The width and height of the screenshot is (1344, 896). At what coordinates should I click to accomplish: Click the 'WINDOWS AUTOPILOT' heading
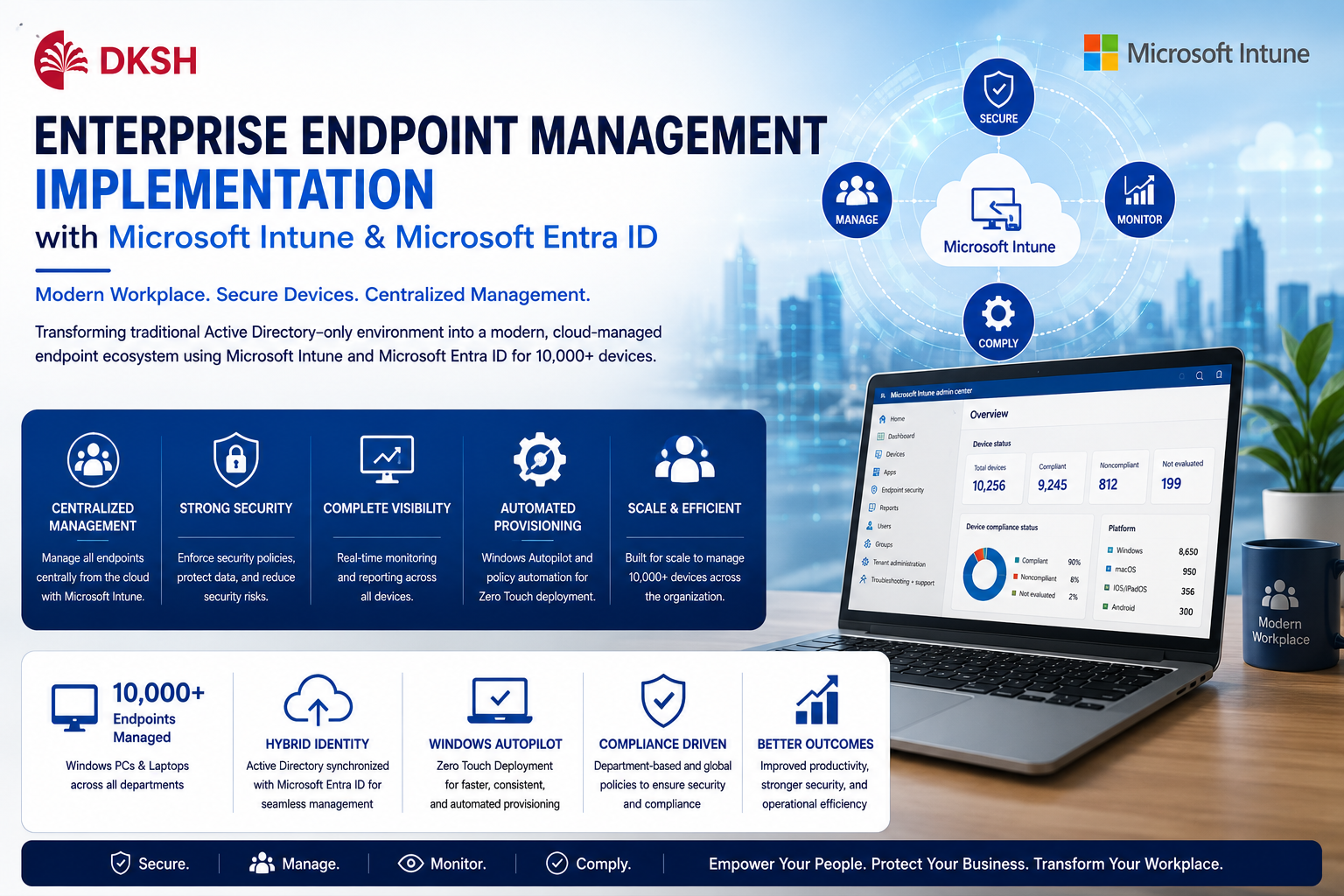495,744
